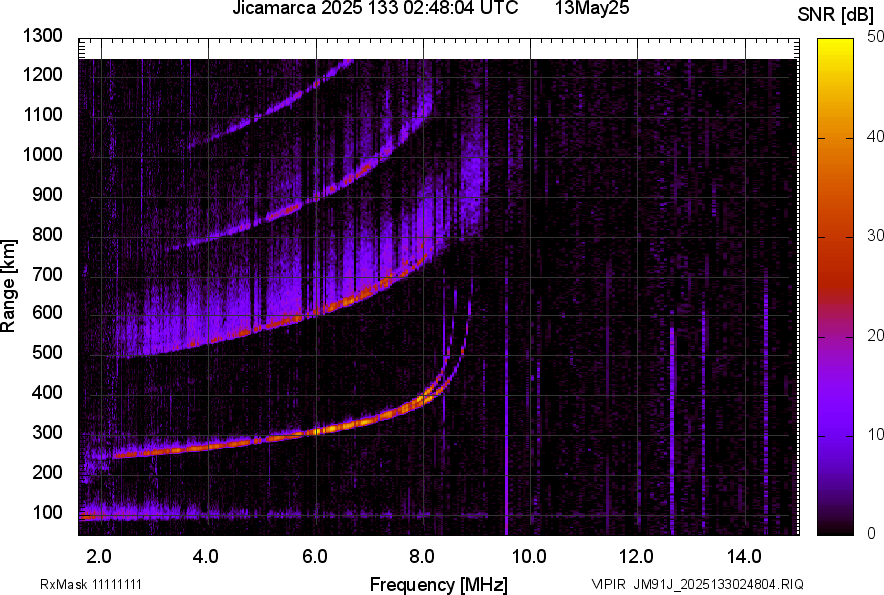
Task: Click the 1300 tick on the range axis
Action: [44, 36]
